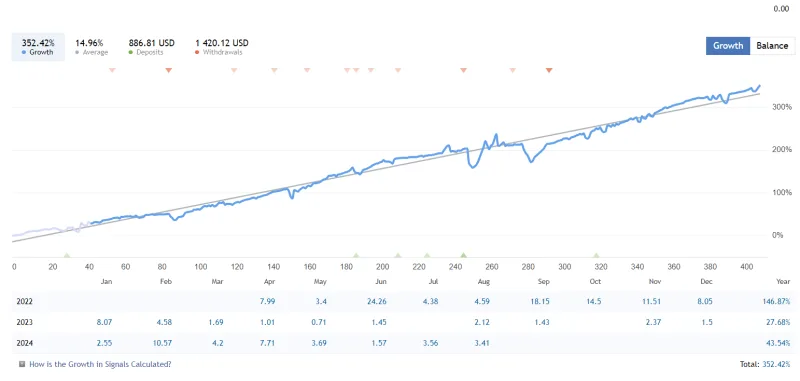The width and height of the screenshot is (800, 381).
Task: Click the Total: 352.42% summary
Action: (765, 364)
